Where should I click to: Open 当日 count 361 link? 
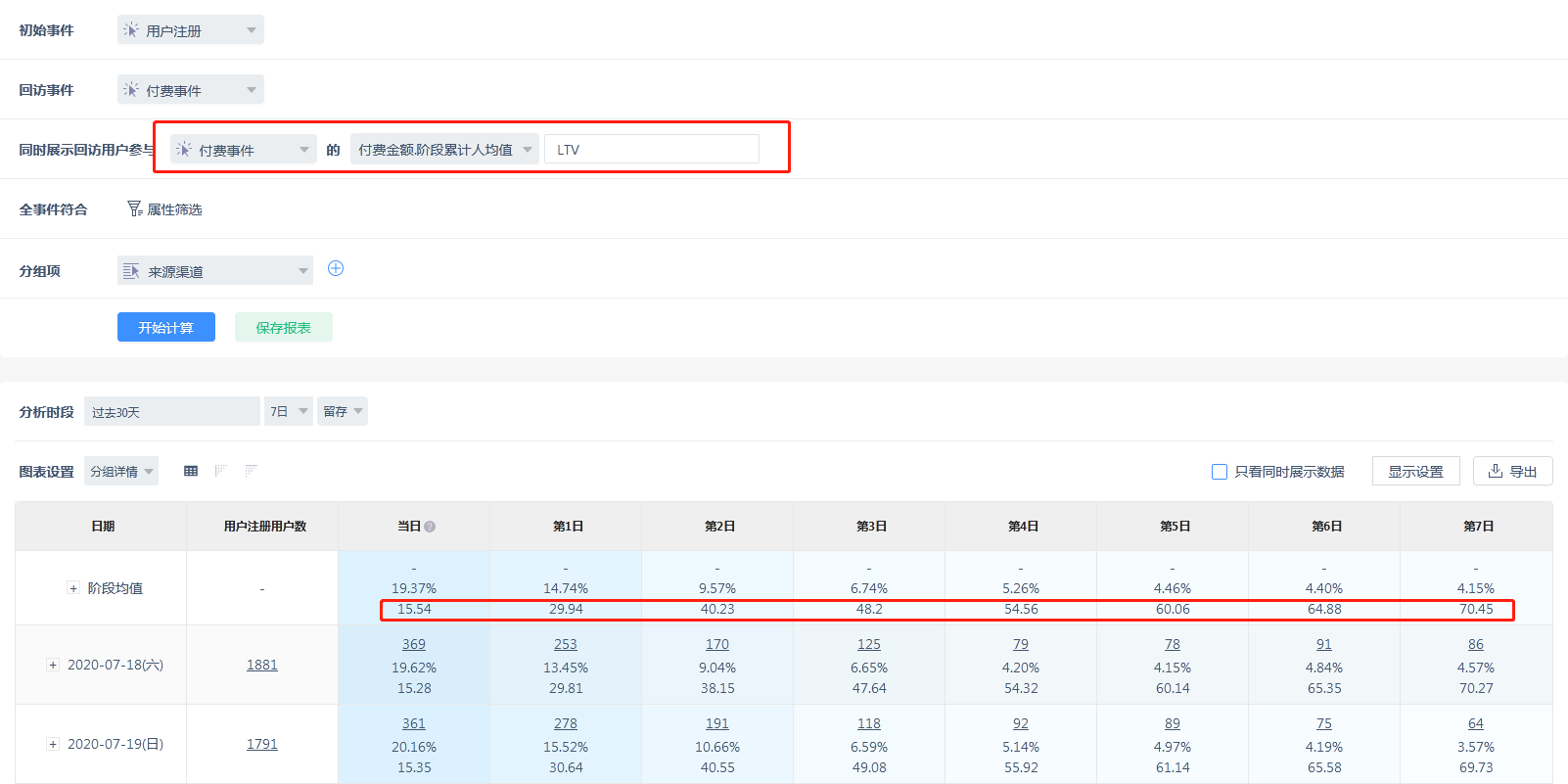[x=414, y=723]
